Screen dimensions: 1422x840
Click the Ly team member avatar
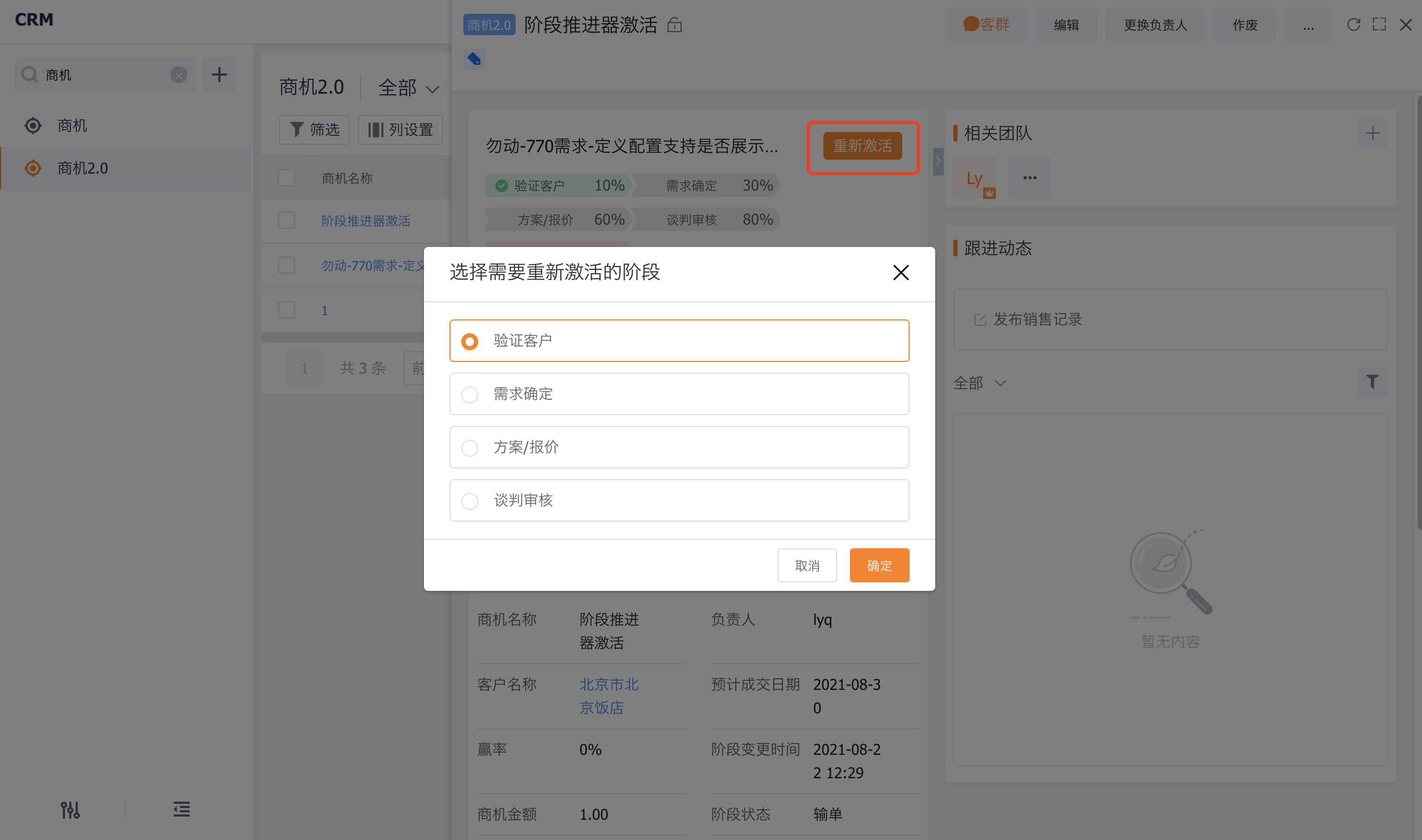[x=974, y=178]
